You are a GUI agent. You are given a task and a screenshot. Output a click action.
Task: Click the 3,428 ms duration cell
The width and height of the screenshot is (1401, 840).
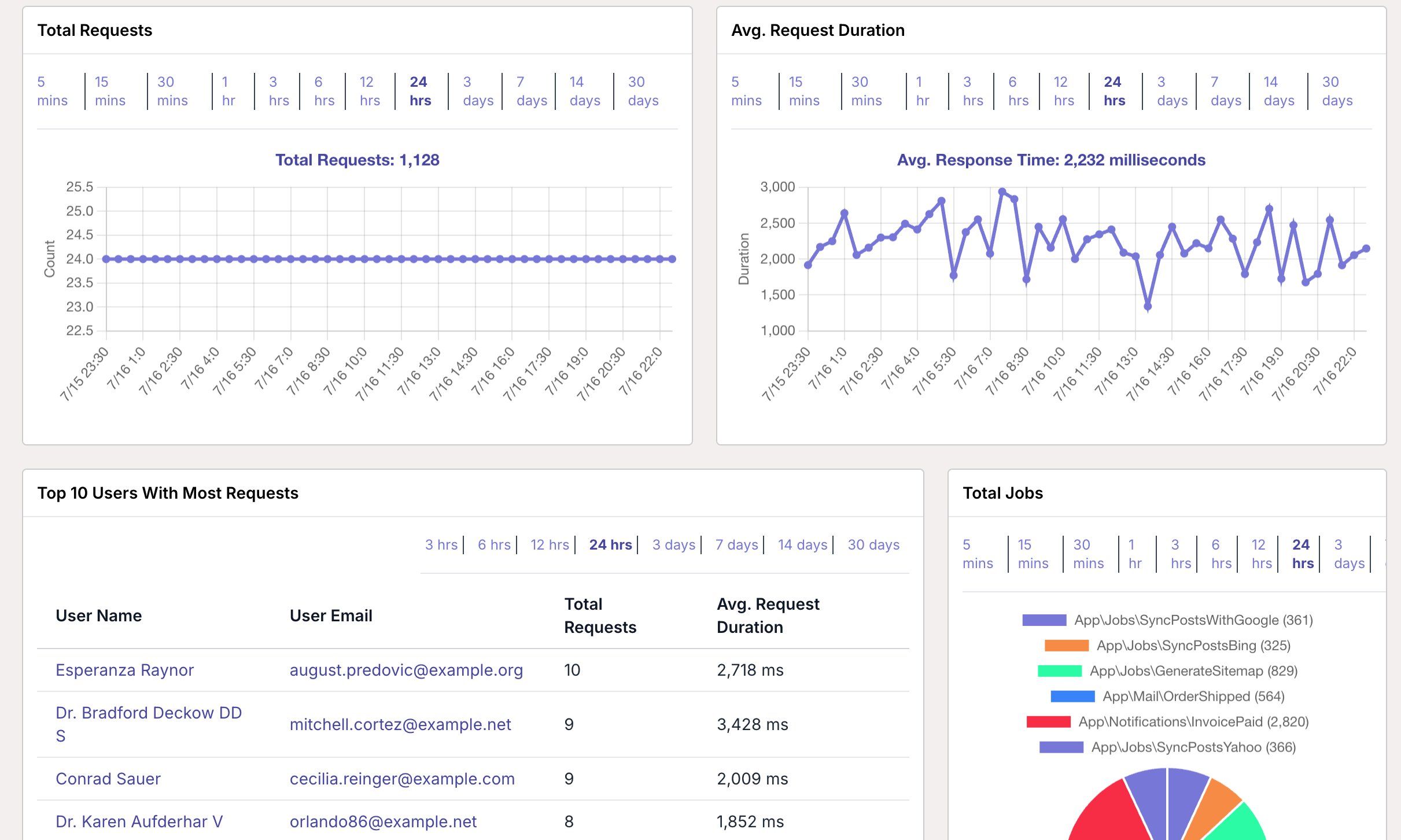pyautogui.click(x=752, y=724)
